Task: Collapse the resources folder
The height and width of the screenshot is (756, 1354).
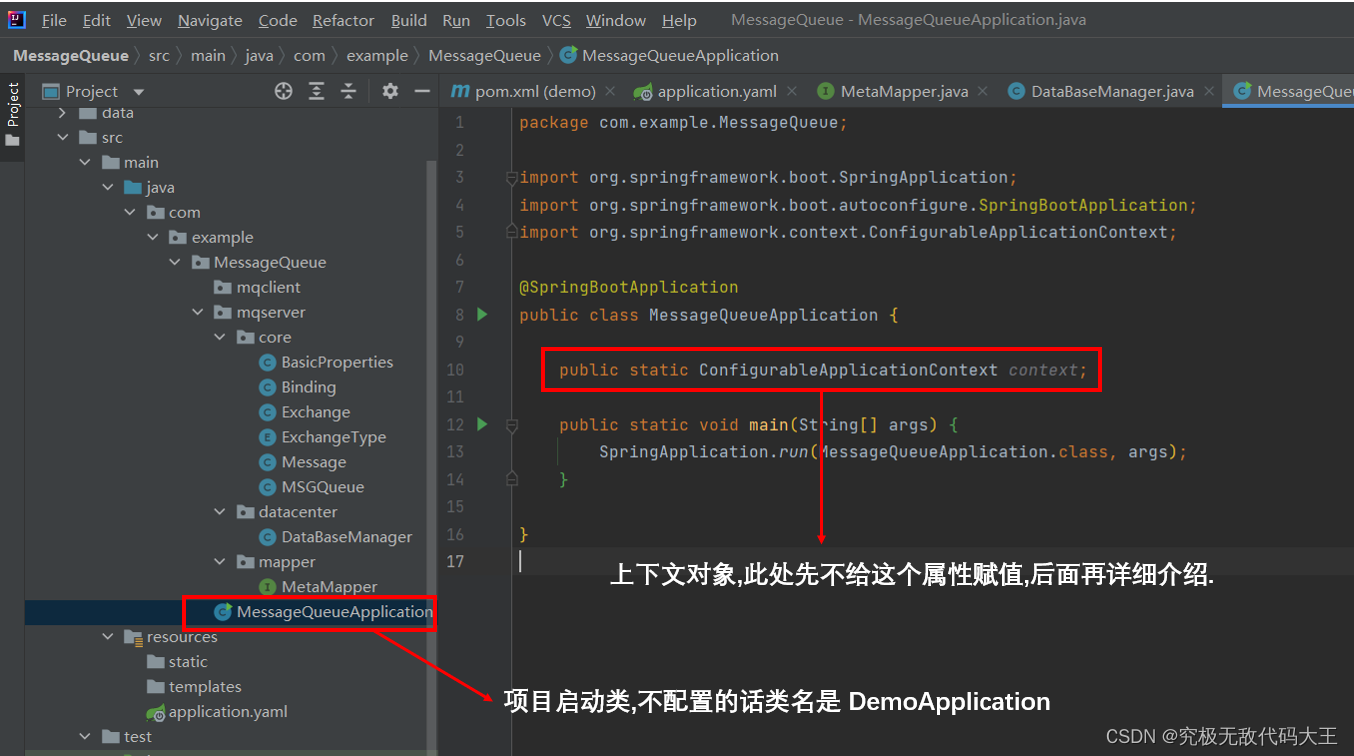Action: (107, 637)
